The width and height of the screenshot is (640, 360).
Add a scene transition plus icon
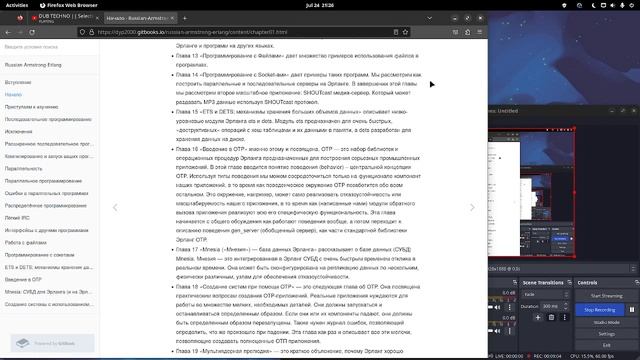tap(538, 318)
